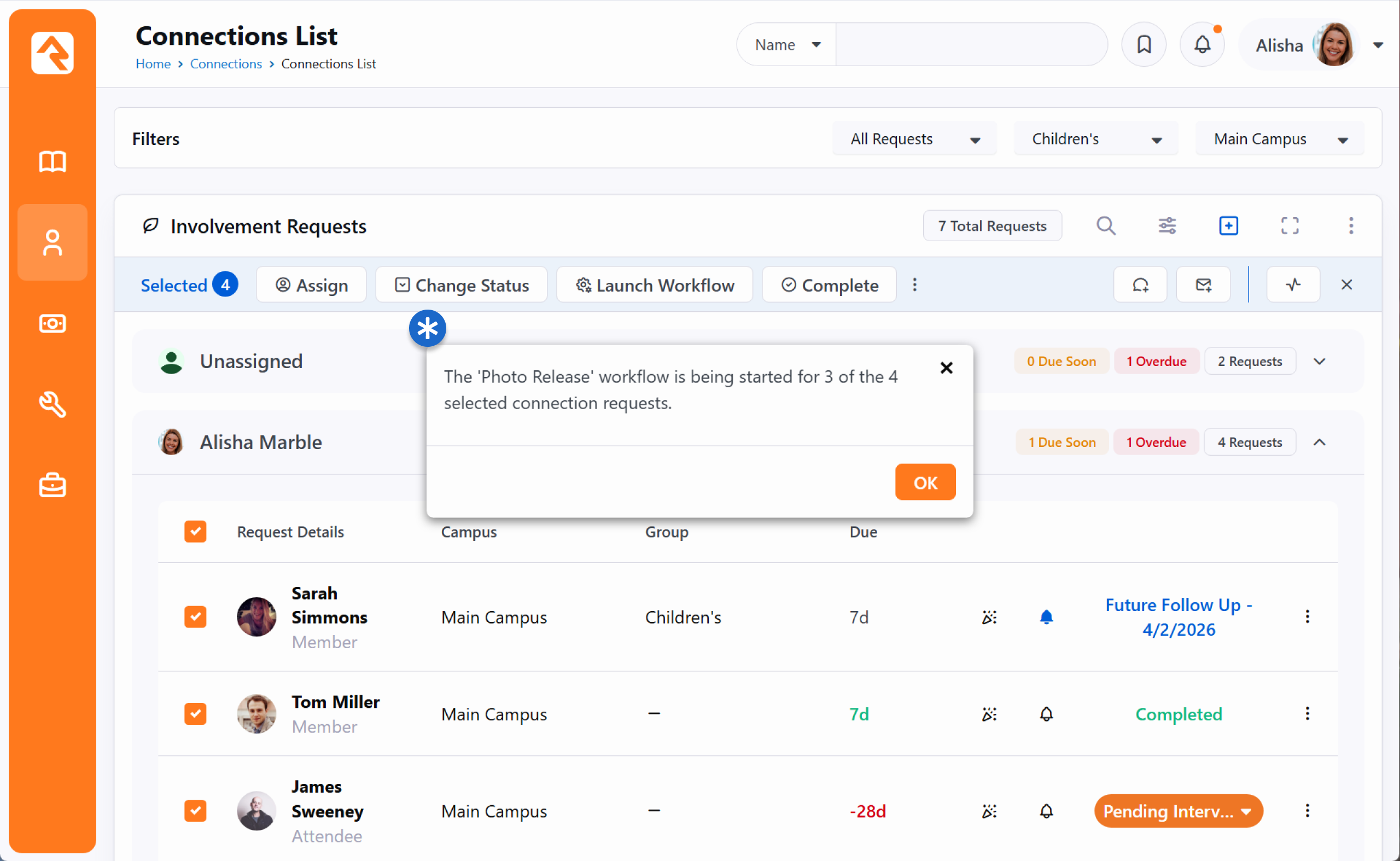Click the Connections breadcrumb link
The height and width of the screenshot is (861, 1400).
click(x=225, y=64)
